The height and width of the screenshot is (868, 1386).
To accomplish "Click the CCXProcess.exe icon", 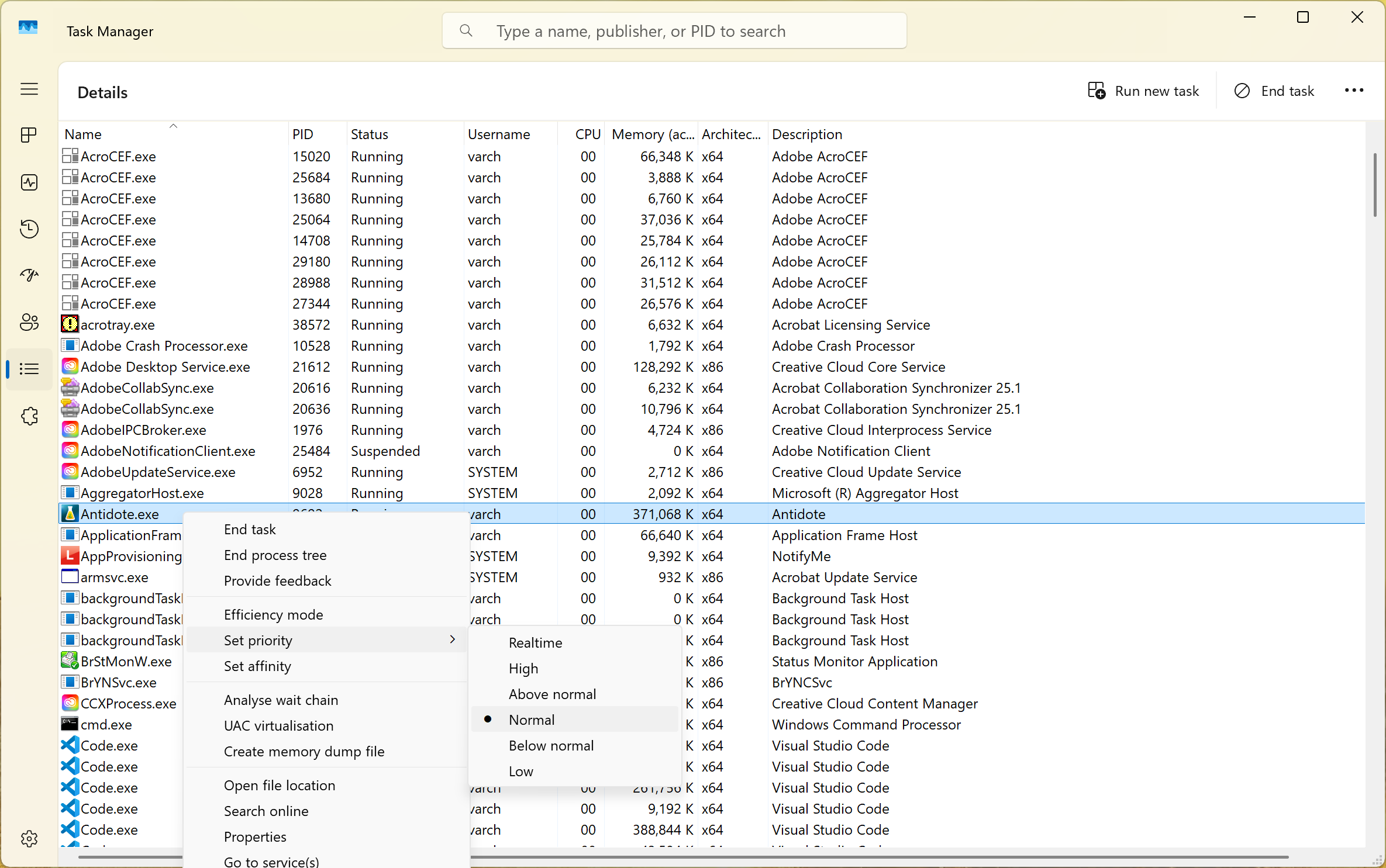I will 70,703.
